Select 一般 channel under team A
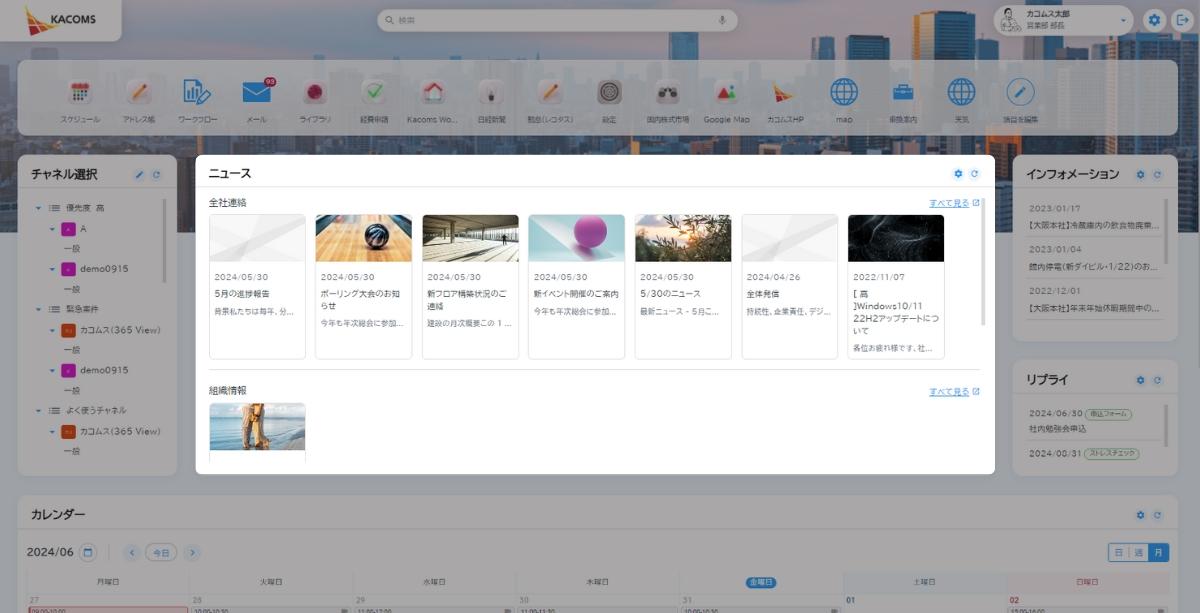 click(72, 248)
